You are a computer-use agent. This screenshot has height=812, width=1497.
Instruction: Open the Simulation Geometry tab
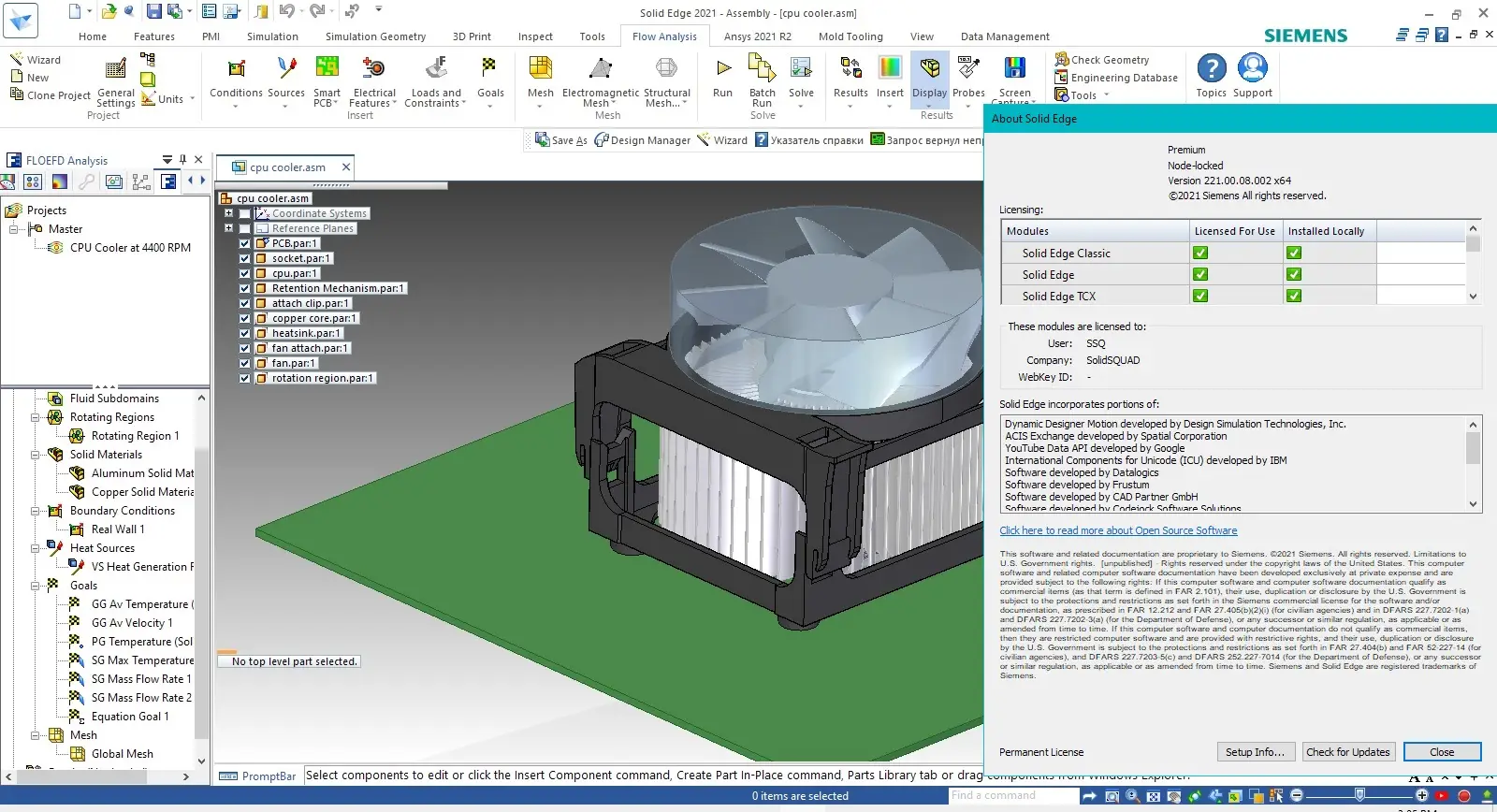(375, 36)
